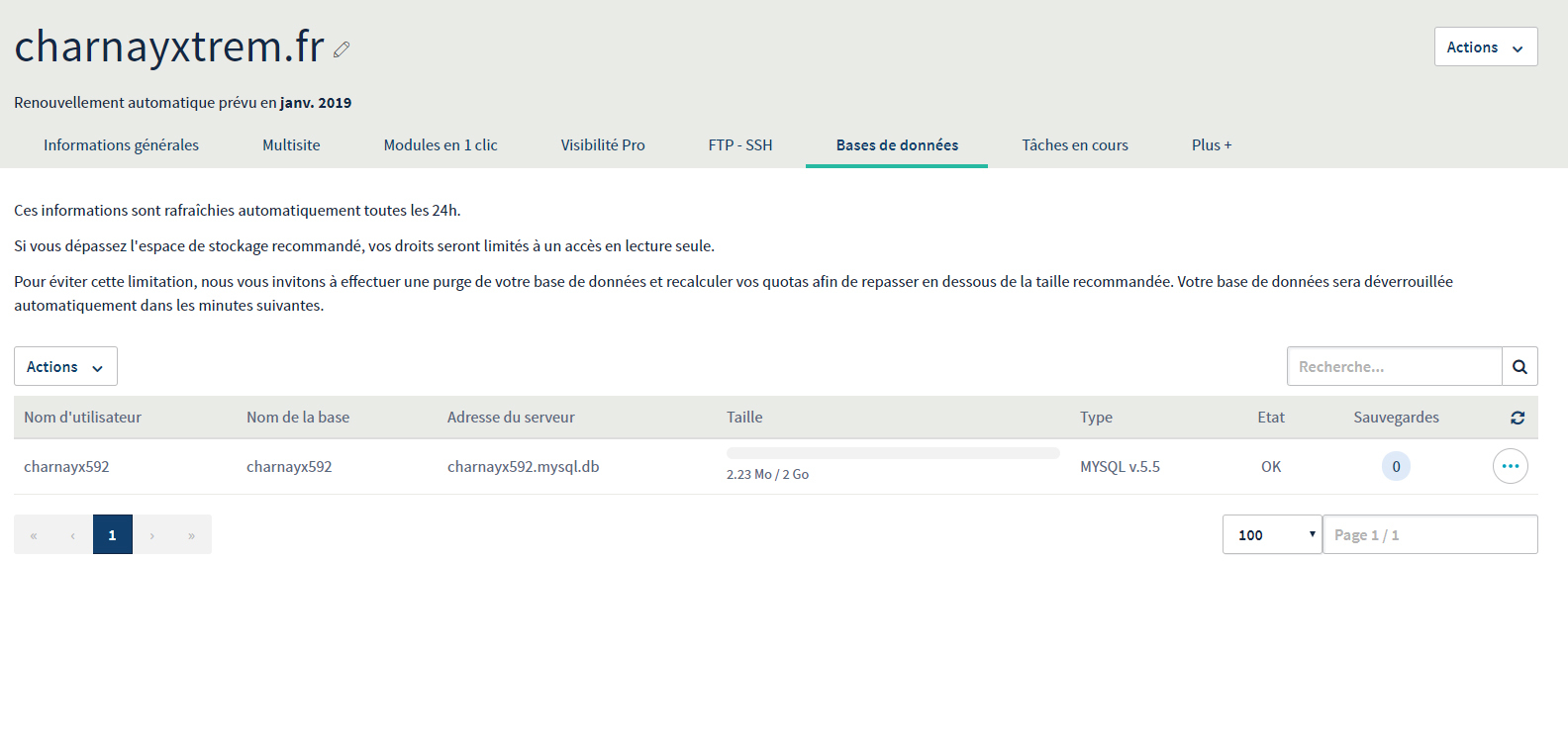Image resolution: width=1568 pixels, height=749 pixels.
Task: Expand the Plus + tab menu
Action: point(1211,145)
